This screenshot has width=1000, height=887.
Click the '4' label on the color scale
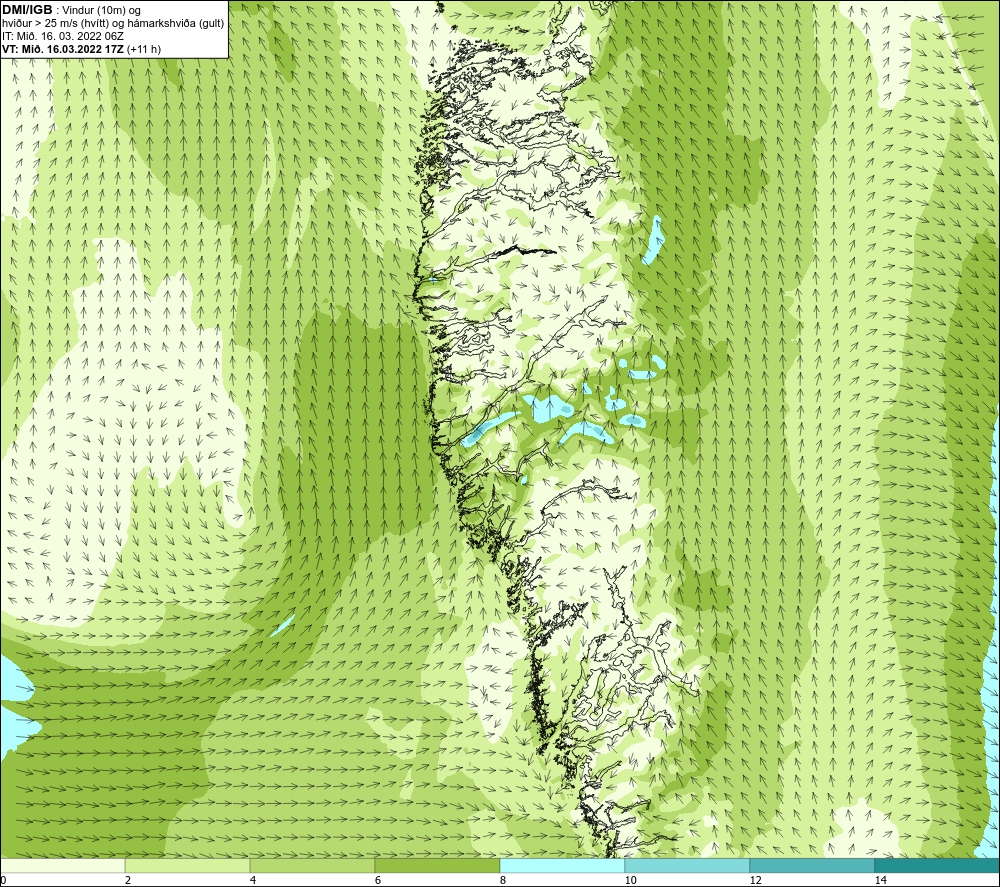coord(253,881)
